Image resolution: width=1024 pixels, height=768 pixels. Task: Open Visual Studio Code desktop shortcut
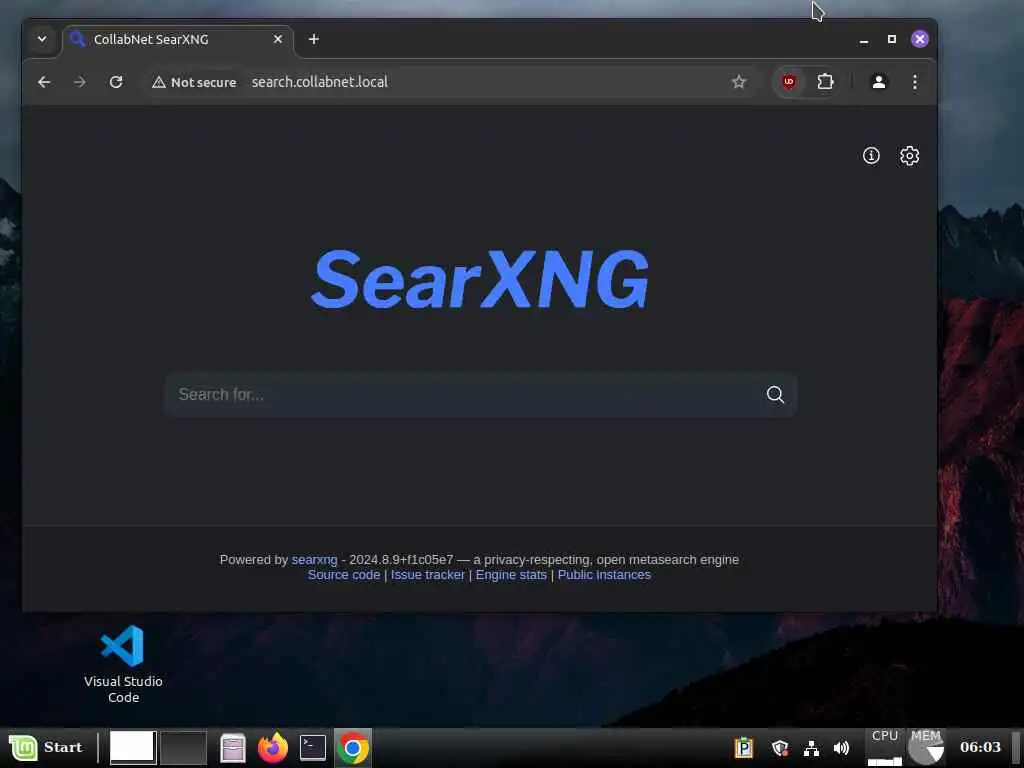point(123,664)
